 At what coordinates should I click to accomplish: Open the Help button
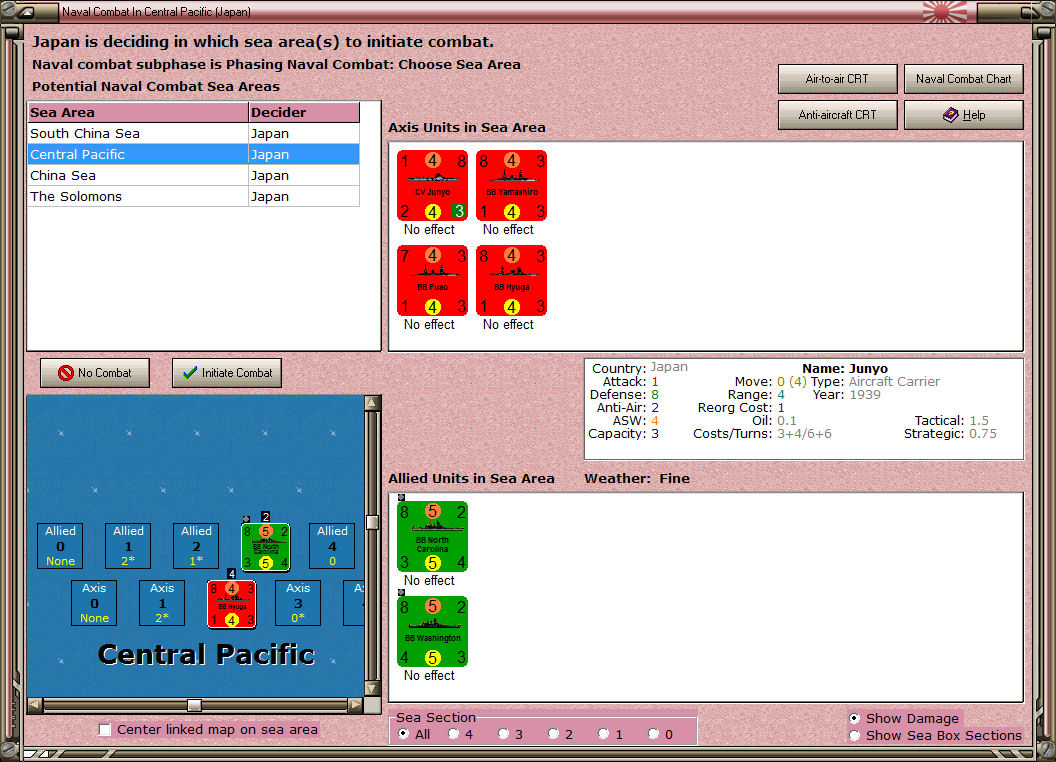point(964,115)
